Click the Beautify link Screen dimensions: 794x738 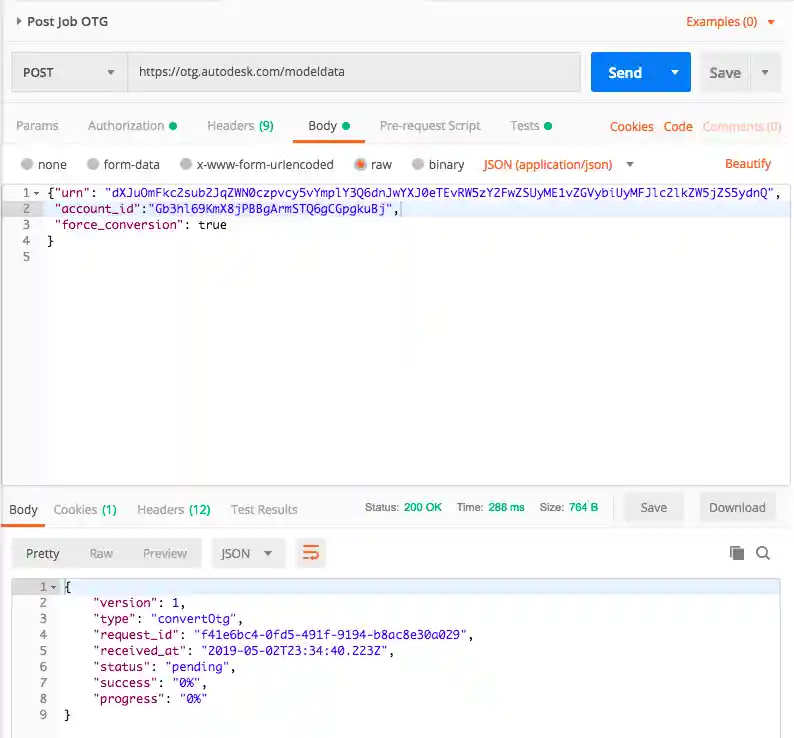(748, 164)
